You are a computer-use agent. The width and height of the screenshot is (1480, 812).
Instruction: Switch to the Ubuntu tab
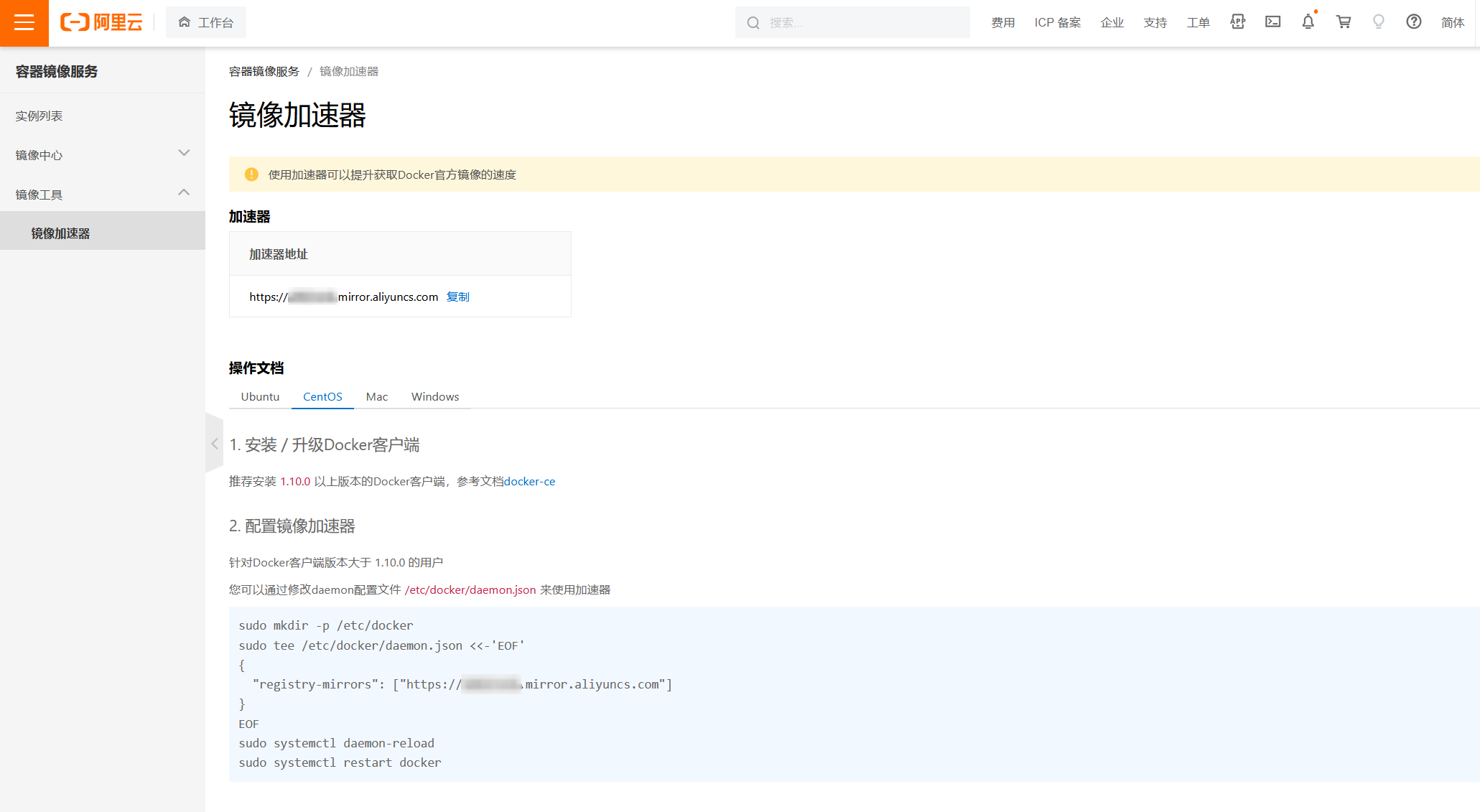click(260, 396)
